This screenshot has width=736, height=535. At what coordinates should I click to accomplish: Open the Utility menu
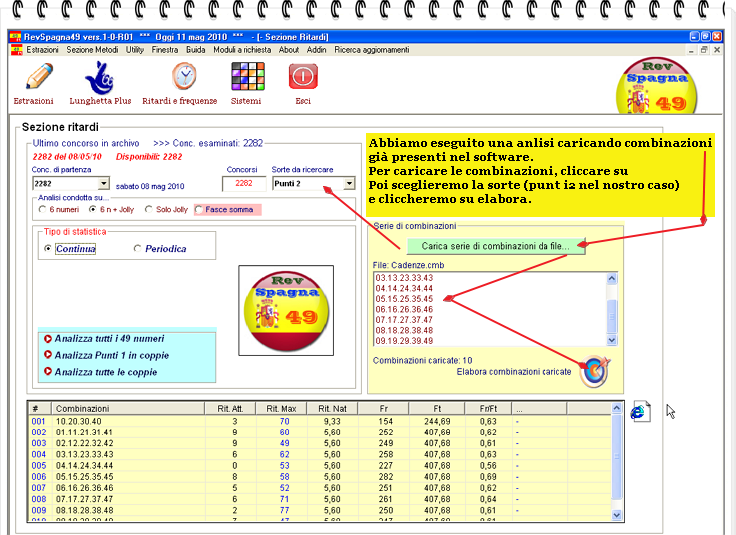pyautogui.click(x=135, y=50)
